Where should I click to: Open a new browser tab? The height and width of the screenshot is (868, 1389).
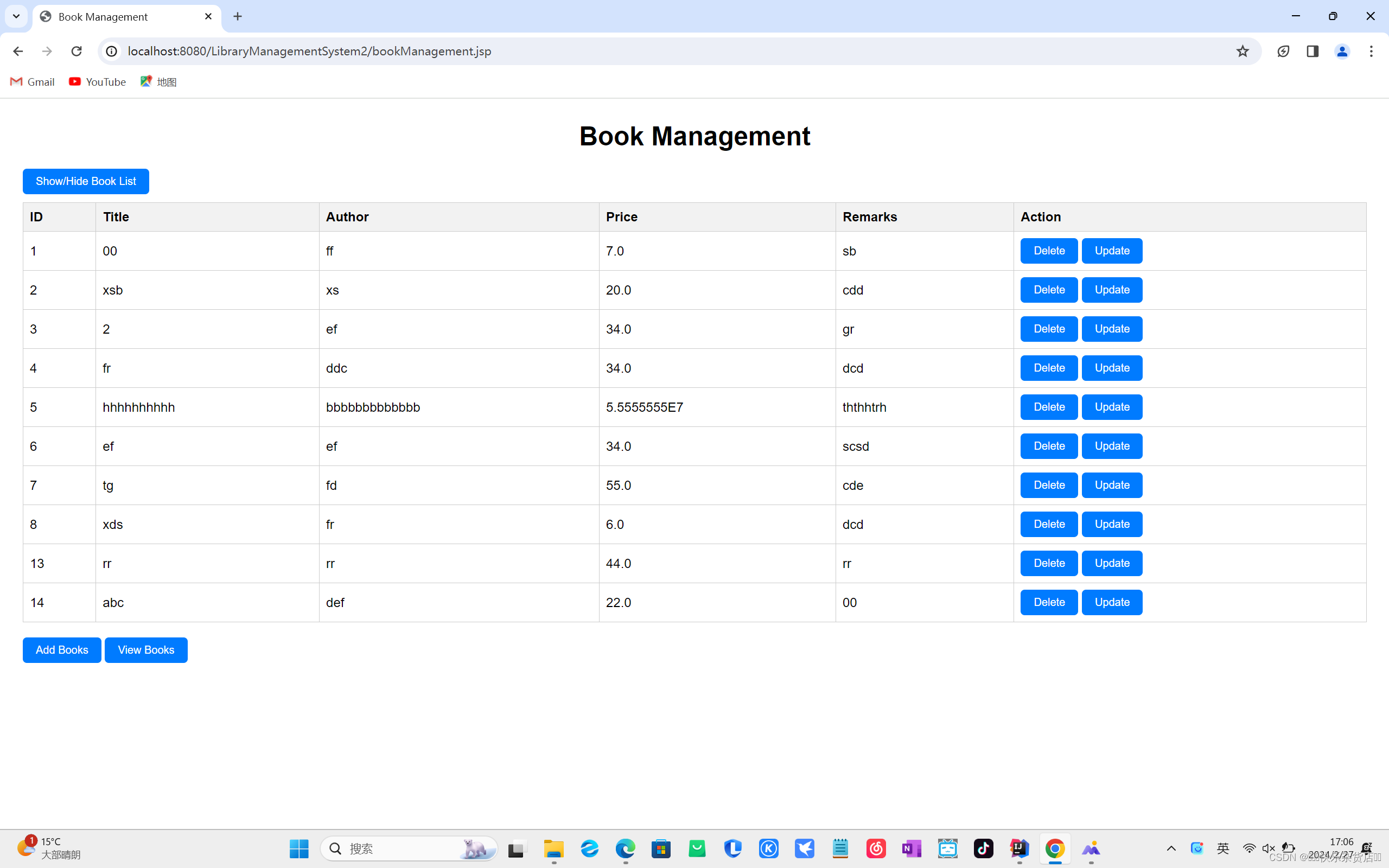click(x=238, y=16)
